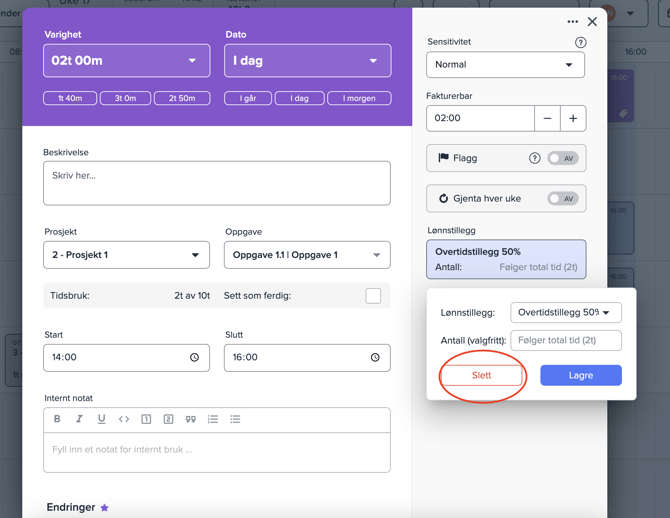Click the numbered list icon

point(213,419)
